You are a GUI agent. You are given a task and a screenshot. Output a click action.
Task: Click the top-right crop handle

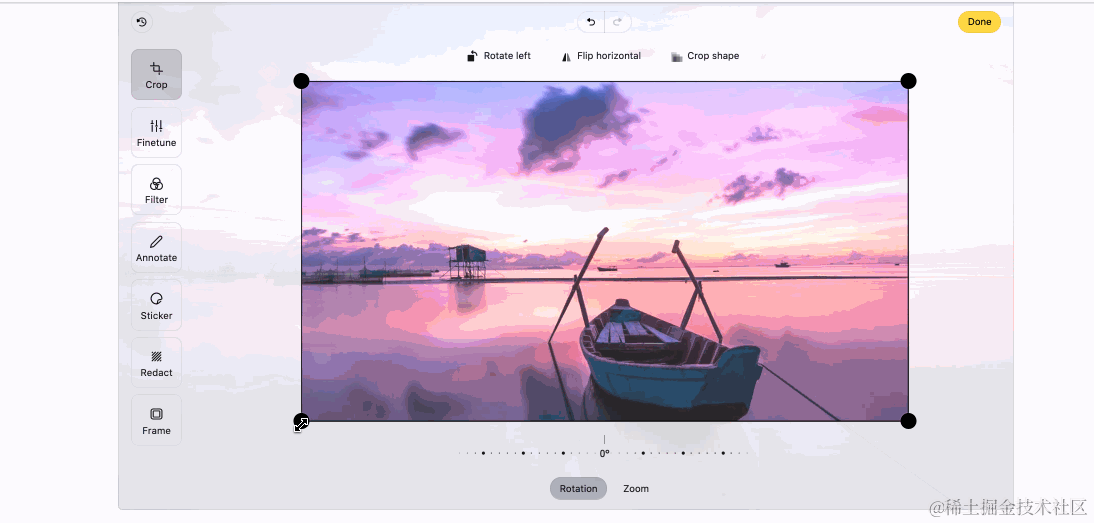click(908, 81)
